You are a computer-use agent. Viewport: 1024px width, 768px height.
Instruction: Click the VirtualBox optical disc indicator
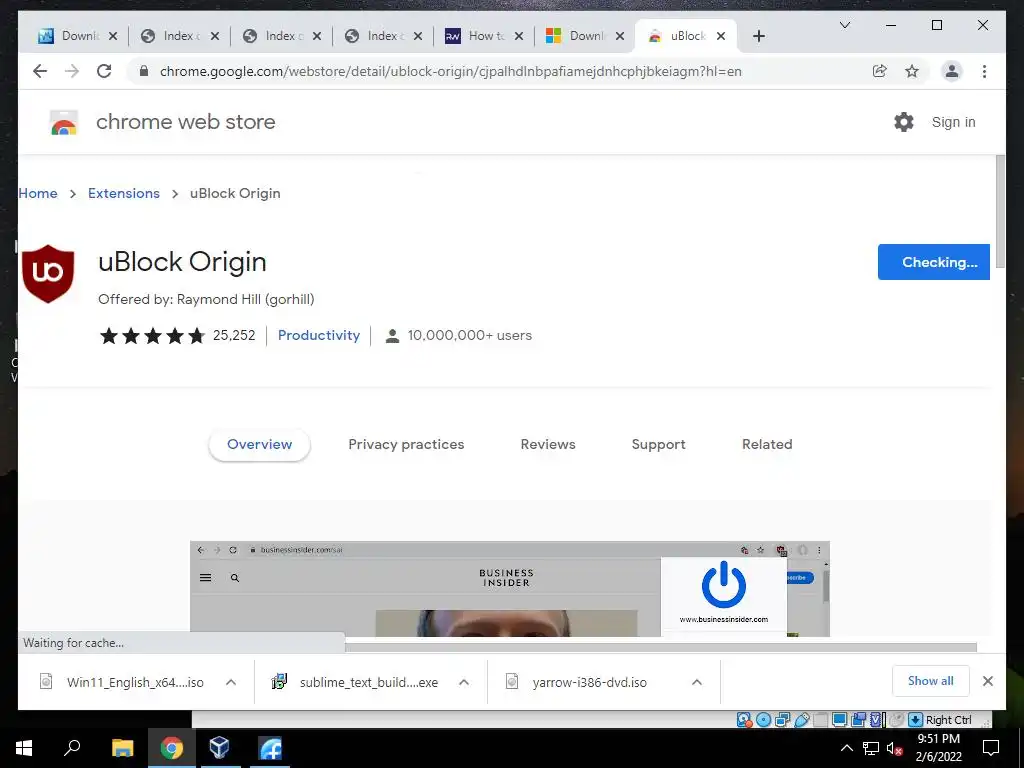point(763,720)
